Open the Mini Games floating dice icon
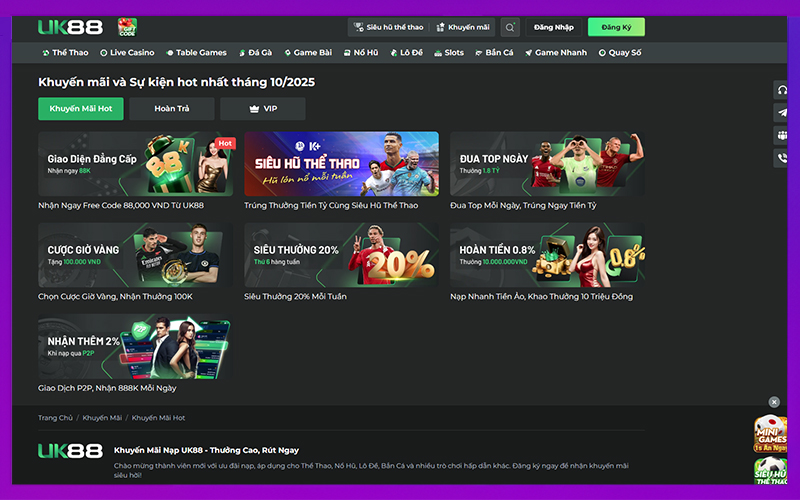Screen dimensions: 800x500 click(x=772, y=433)
